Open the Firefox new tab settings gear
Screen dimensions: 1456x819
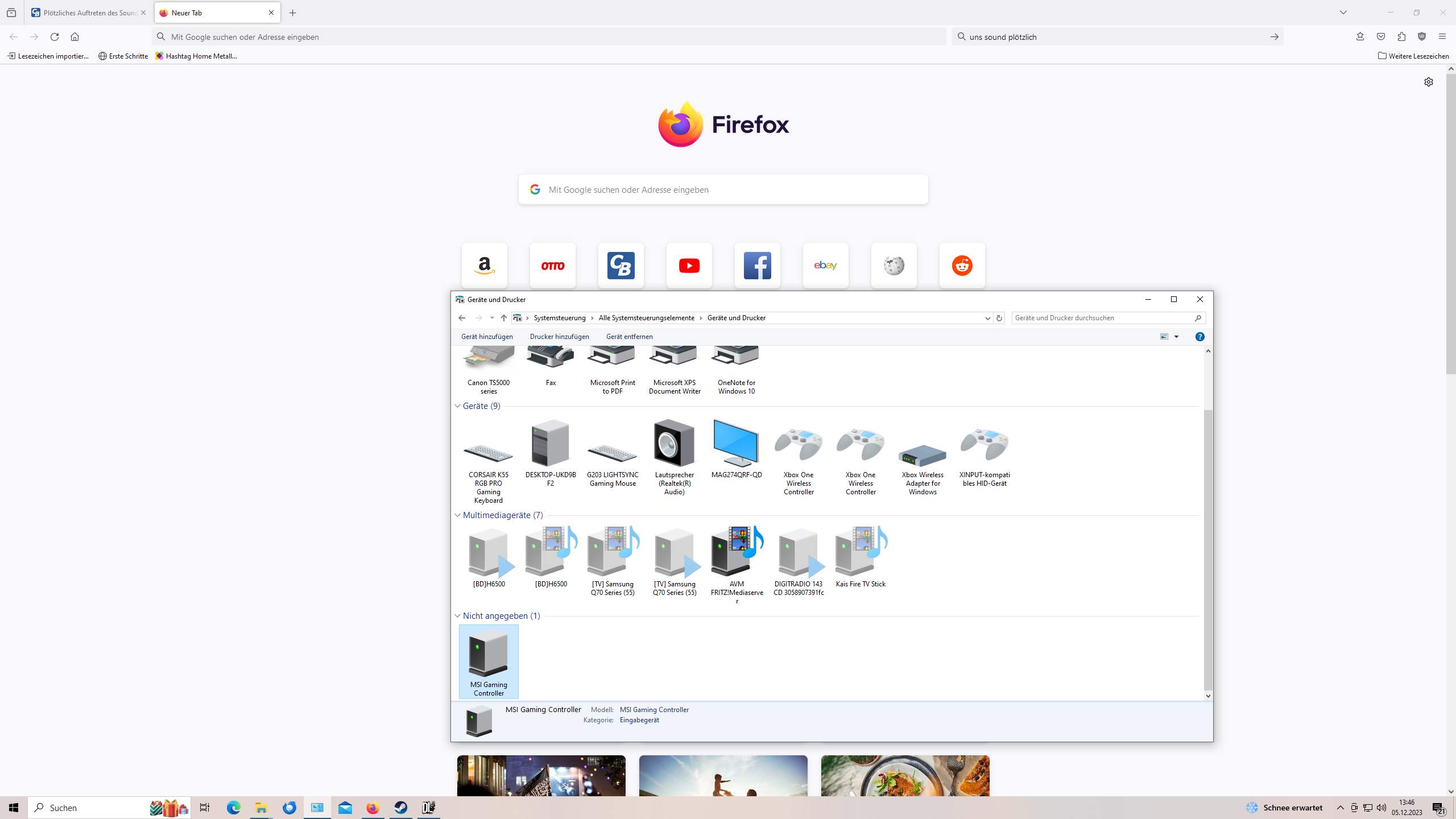[1428, 82]
